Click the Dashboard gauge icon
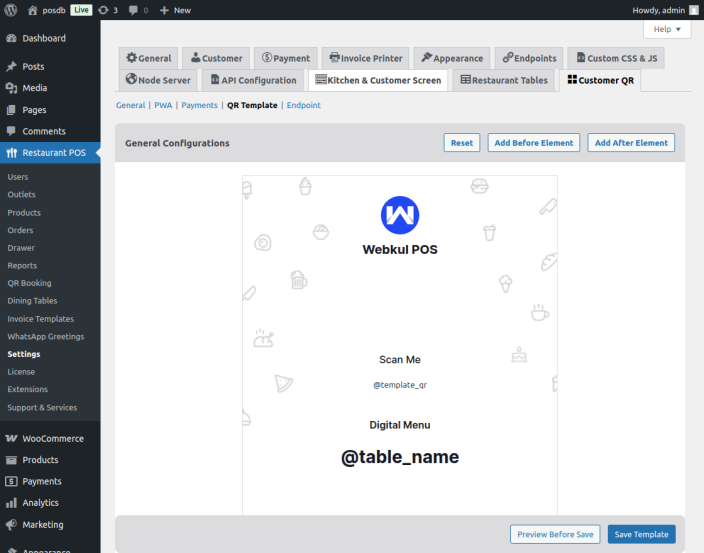704x553 pixels. 12,38
